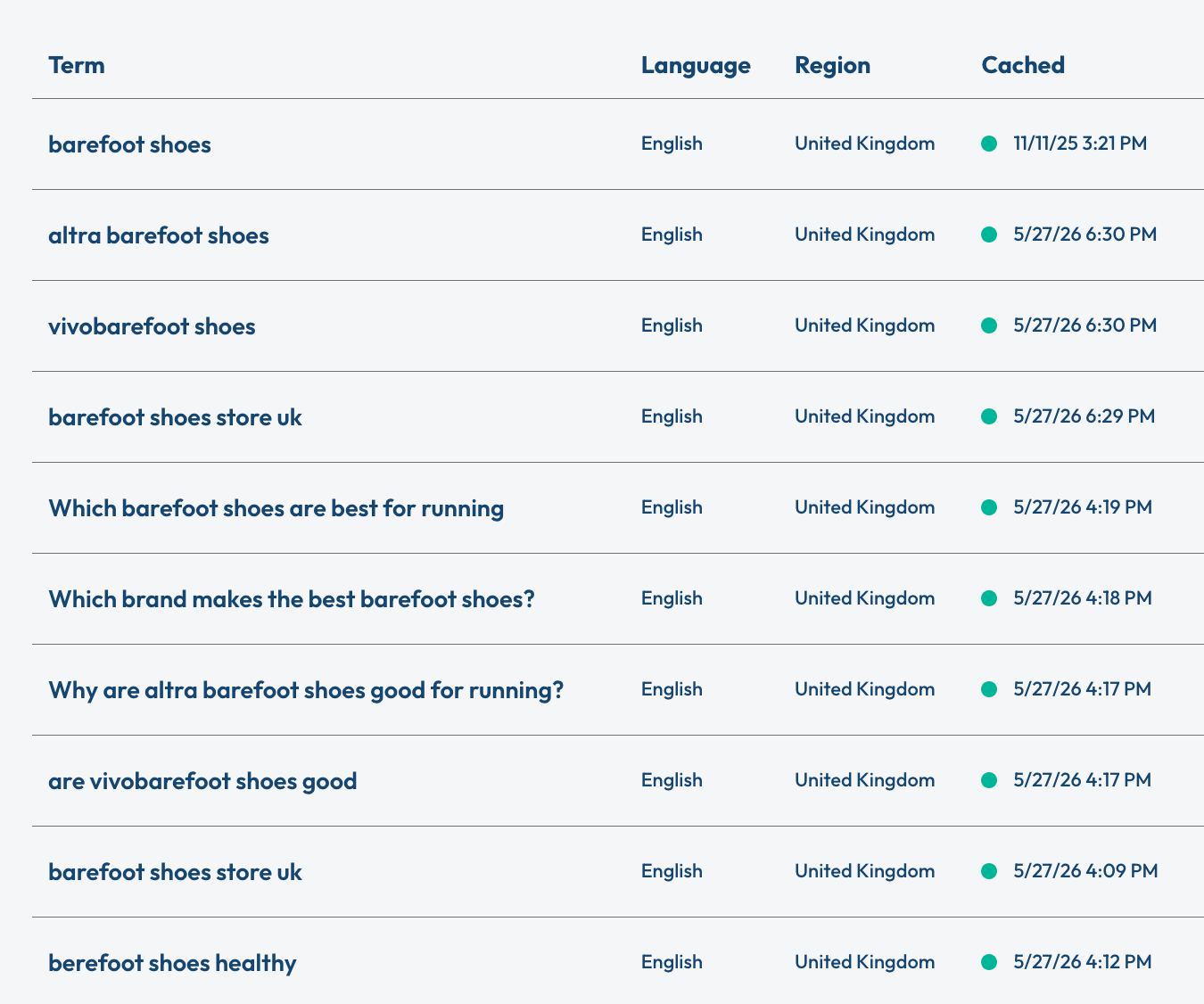This screenshot has width=1204, height=1004.
Task: Click the green status dot for 'barefoot shoes'
Action: point(988,144)
